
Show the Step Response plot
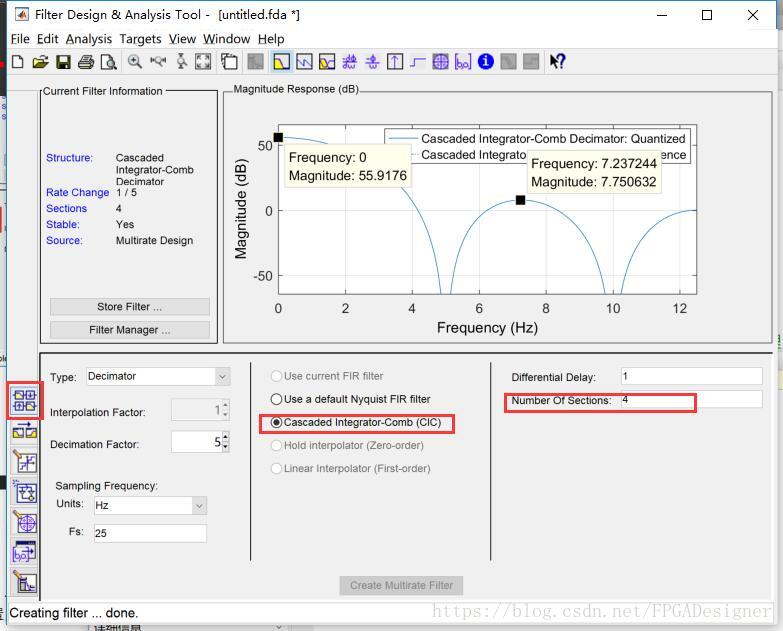click(417, 61)
